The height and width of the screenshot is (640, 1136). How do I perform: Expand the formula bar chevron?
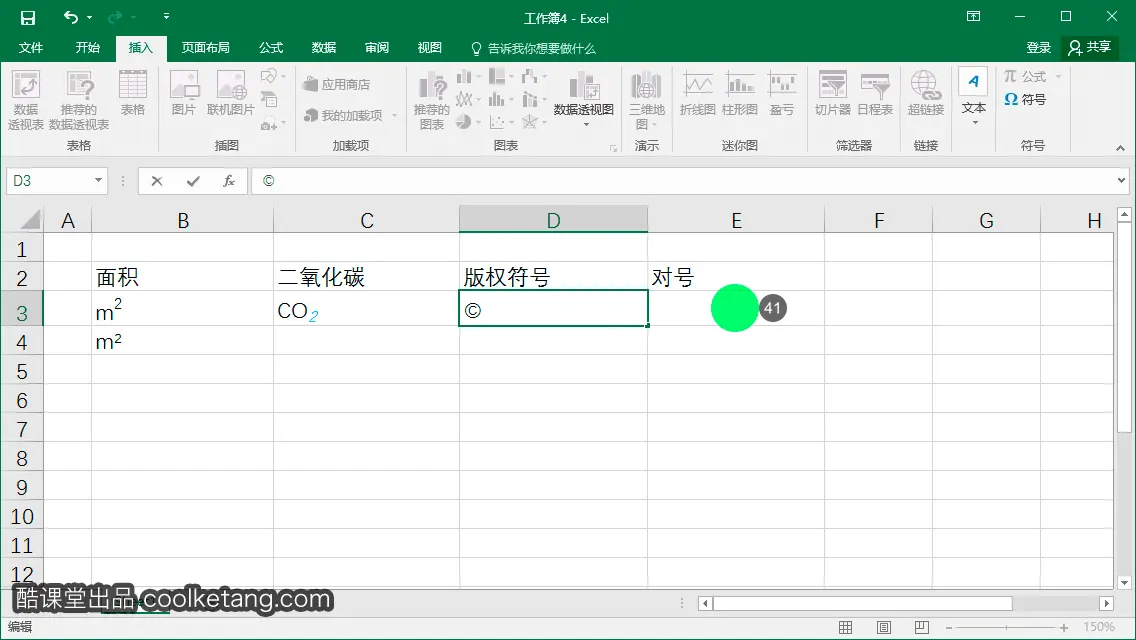(x=1122, y=180)
